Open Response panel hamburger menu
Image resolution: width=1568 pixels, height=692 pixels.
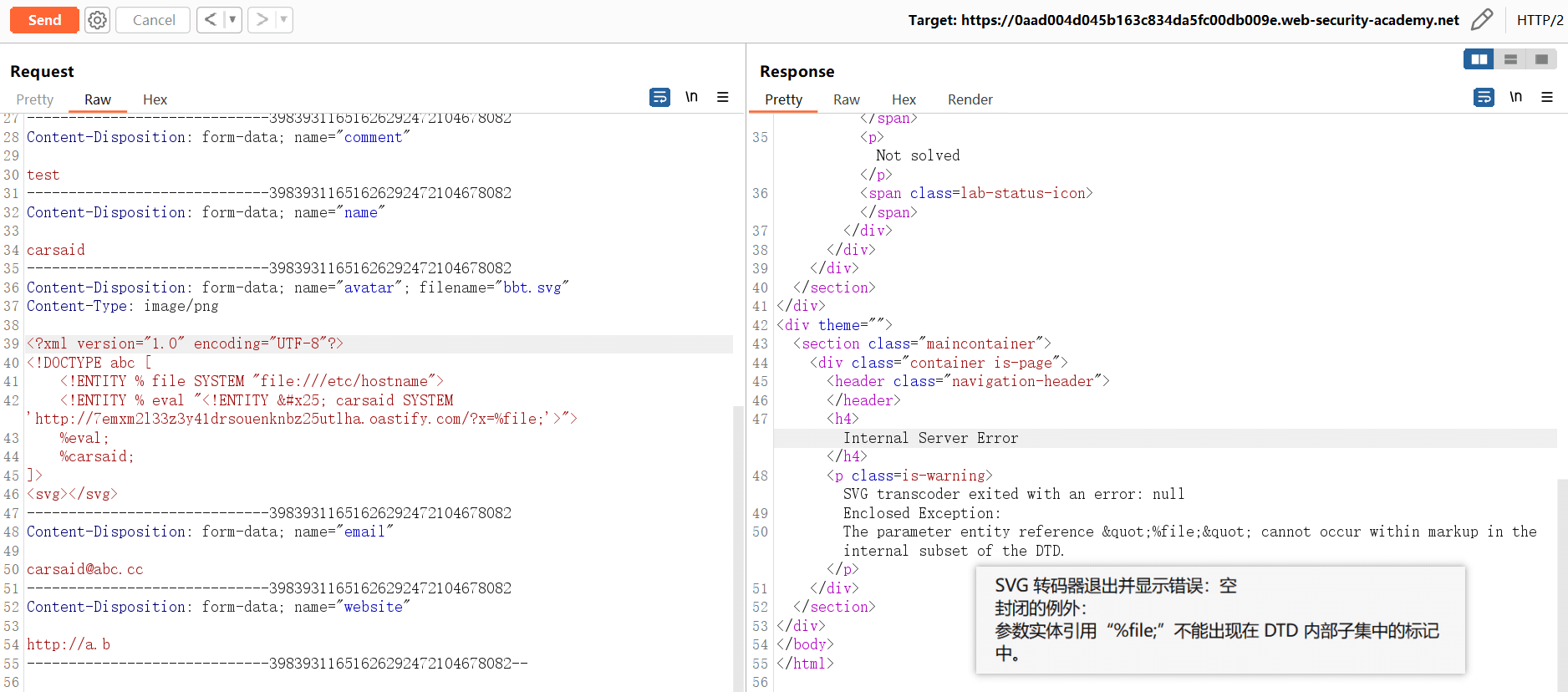1547,97
